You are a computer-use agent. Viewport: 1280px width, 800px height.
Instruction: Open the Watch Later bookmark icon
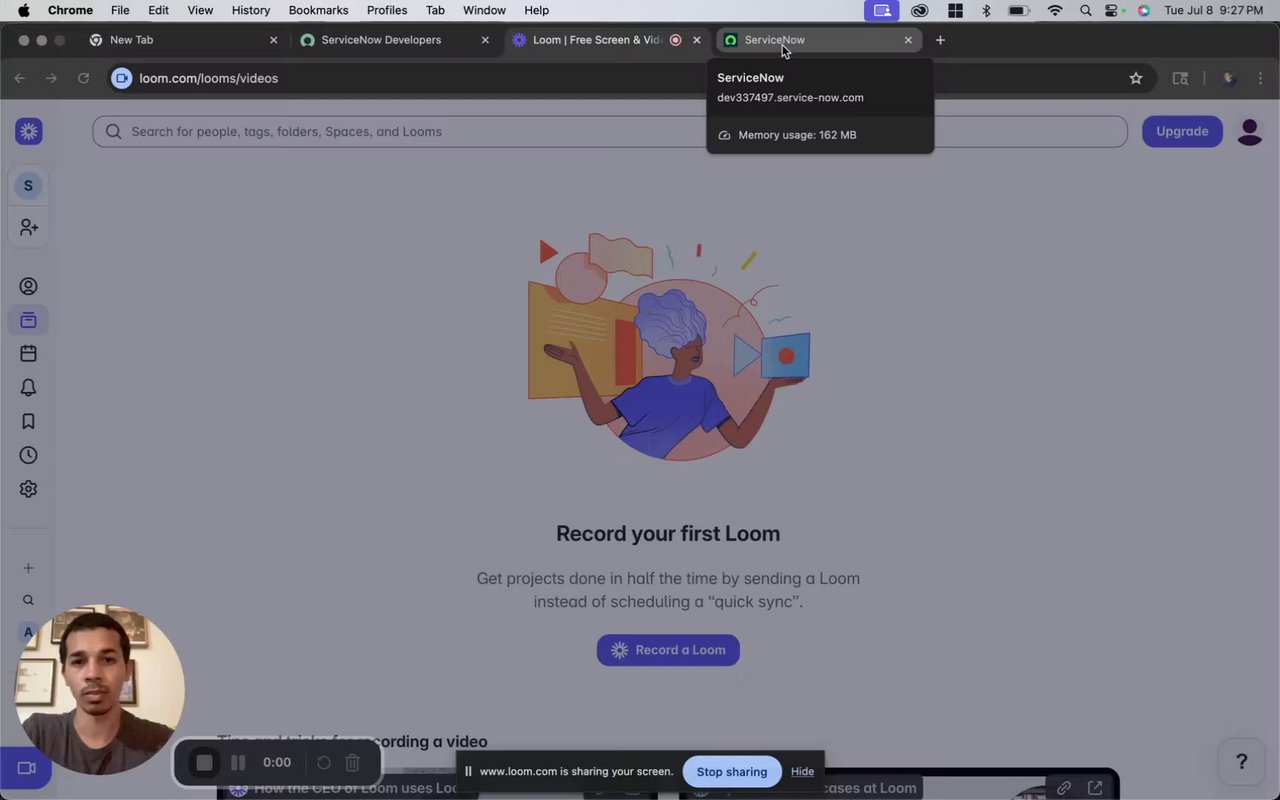[x=28, y=421]
